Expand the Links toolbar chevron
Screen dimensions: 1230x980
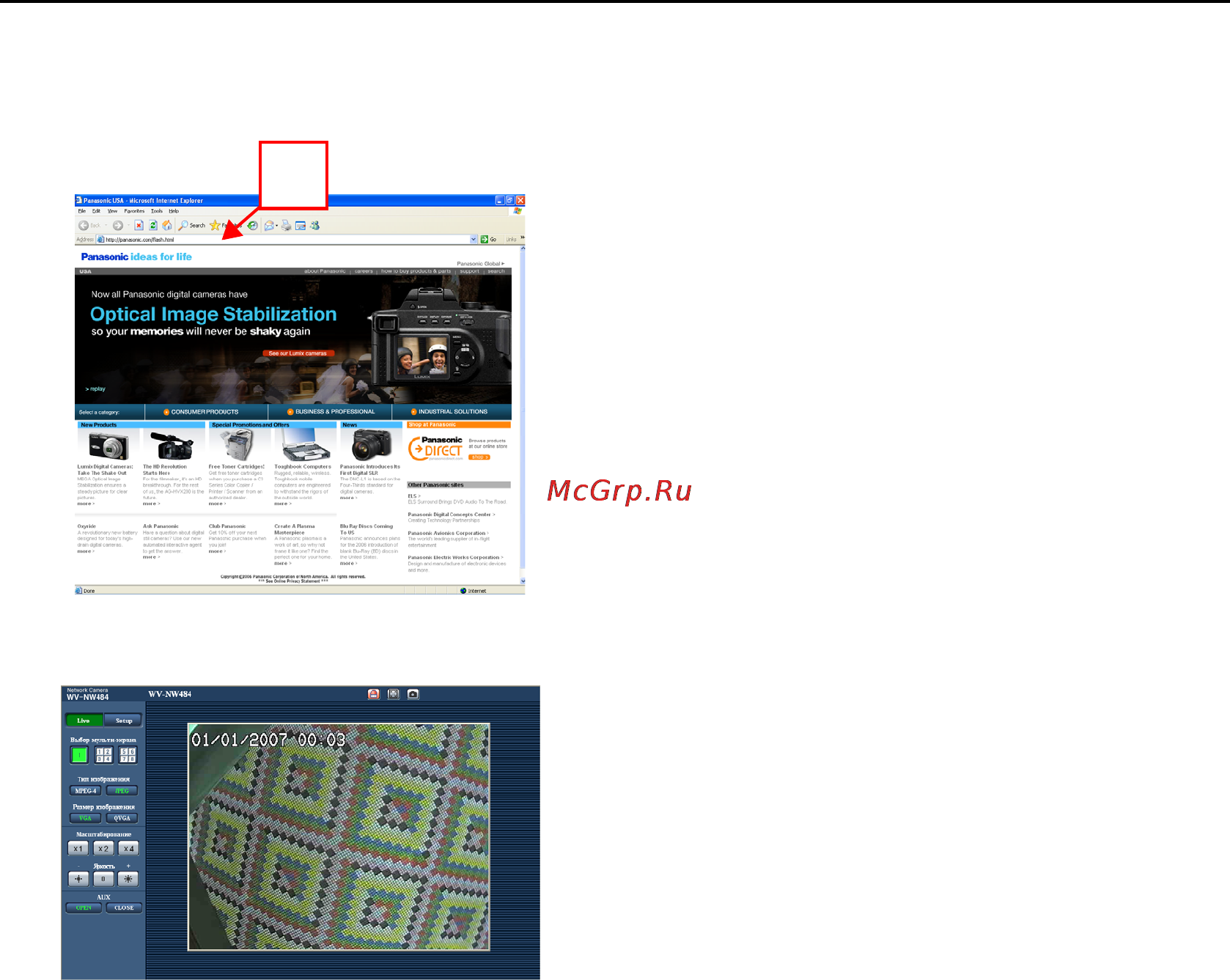point(523,237)
